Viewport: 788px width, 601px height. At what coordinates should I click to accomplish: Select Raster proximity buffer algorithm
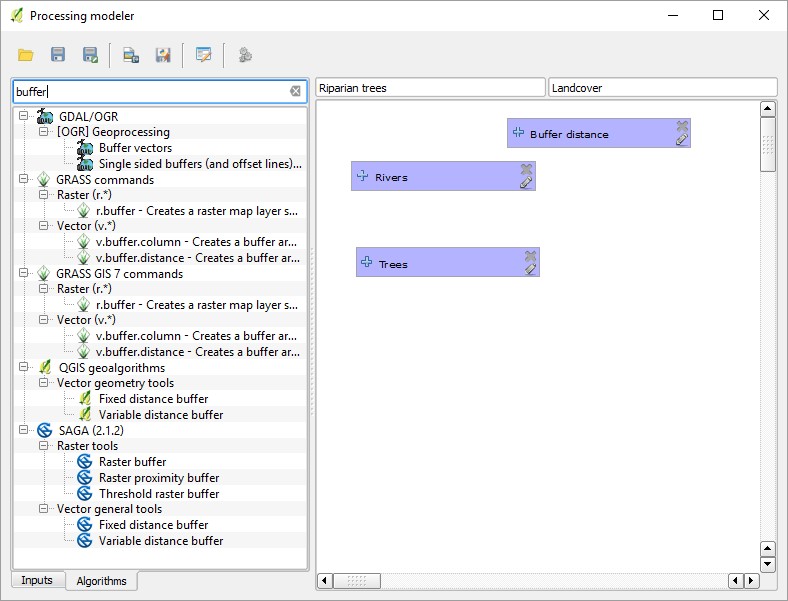tap(159, 478)
